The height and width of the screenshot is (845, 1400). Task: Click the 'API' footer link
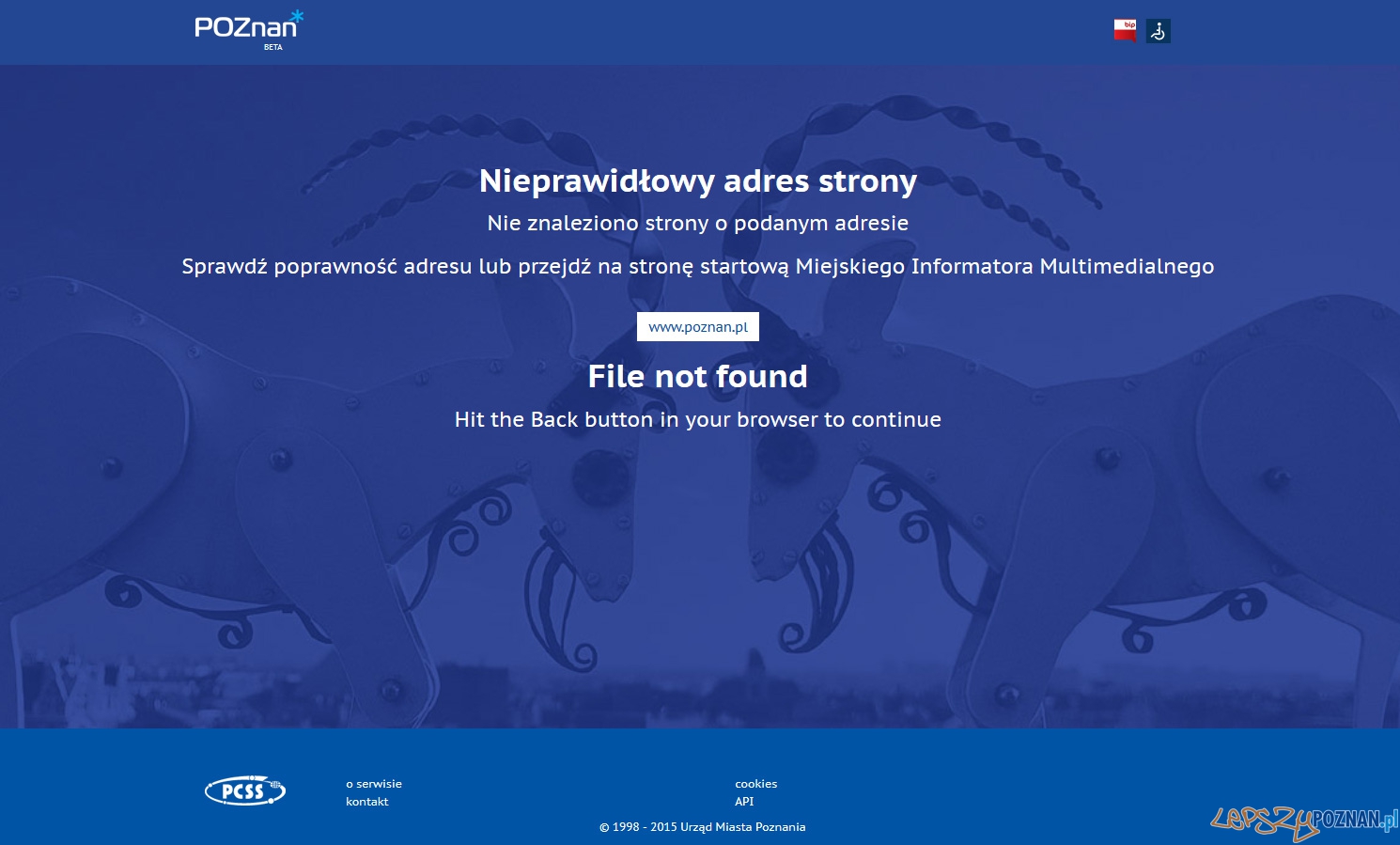744,801
